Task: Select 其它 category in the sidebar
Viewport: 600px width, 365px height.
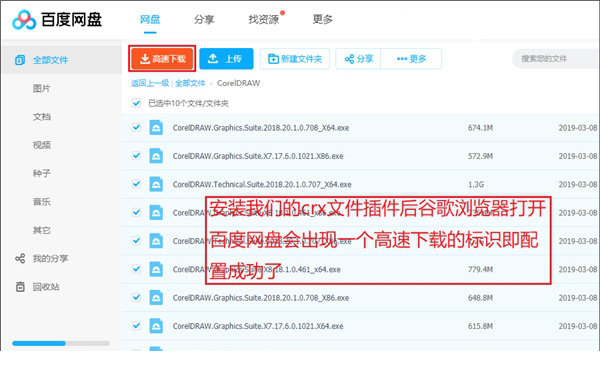Action: tap(42, 230)
